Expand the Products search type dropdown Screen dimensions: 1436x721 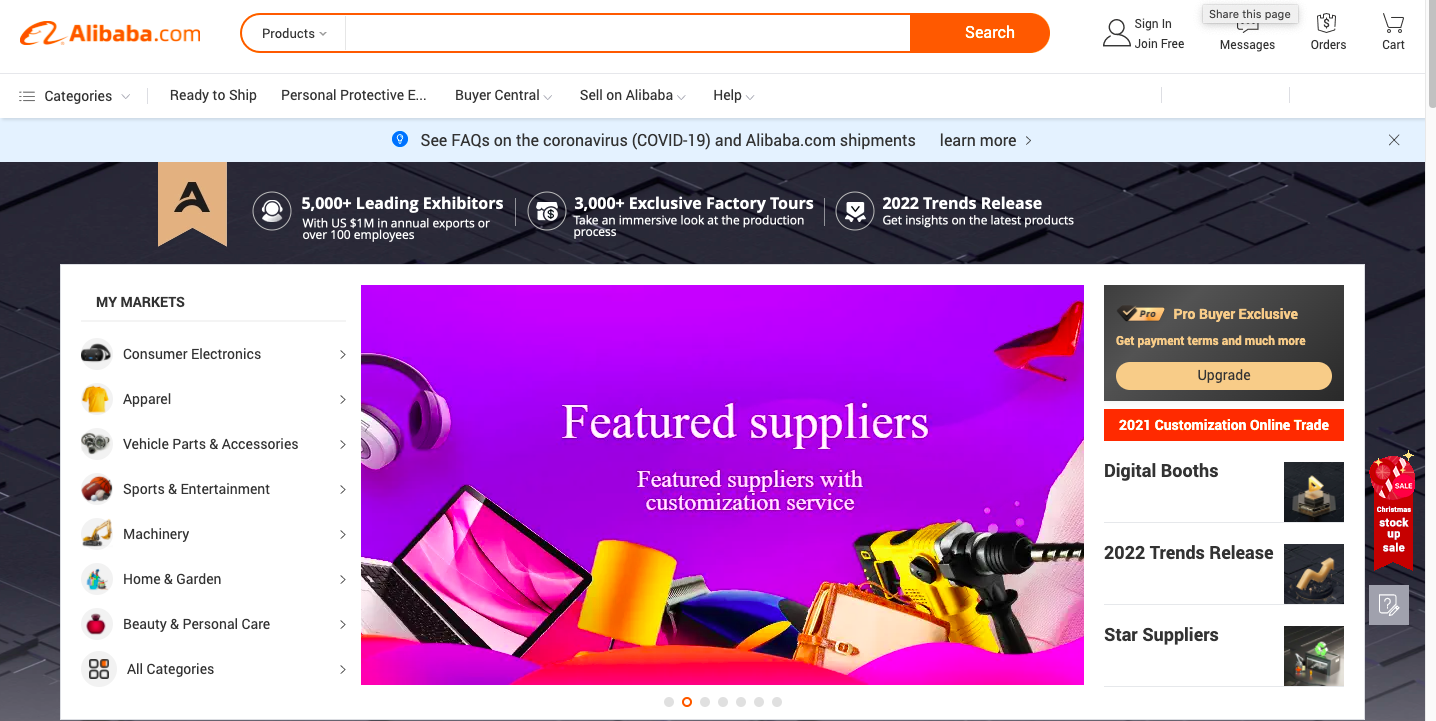point(294,33)
